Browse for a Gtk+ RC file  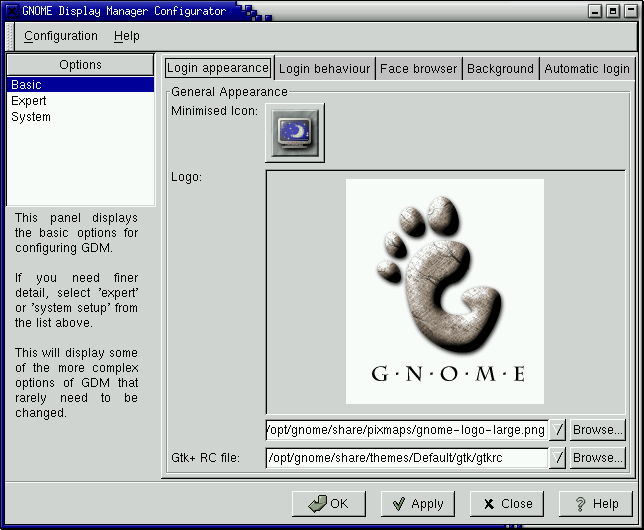tap(598, 458)
